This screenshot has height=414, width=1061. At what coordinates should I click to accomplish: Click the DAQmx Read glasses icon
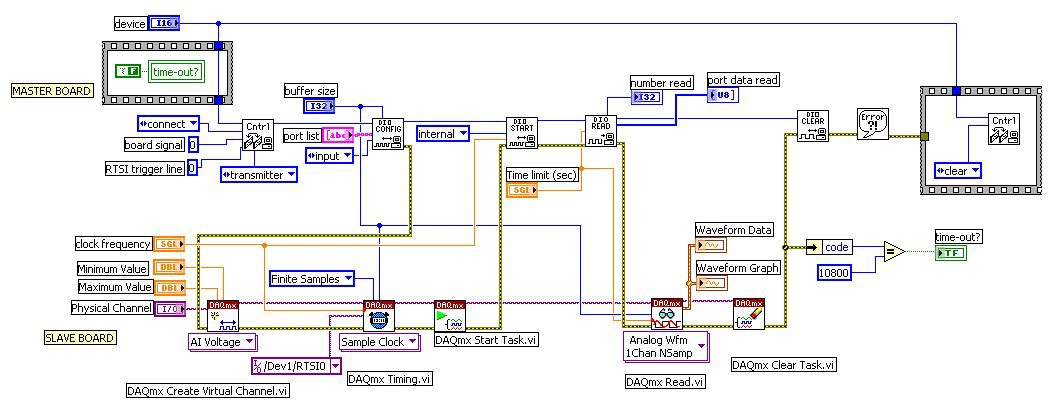coord(666,314)
